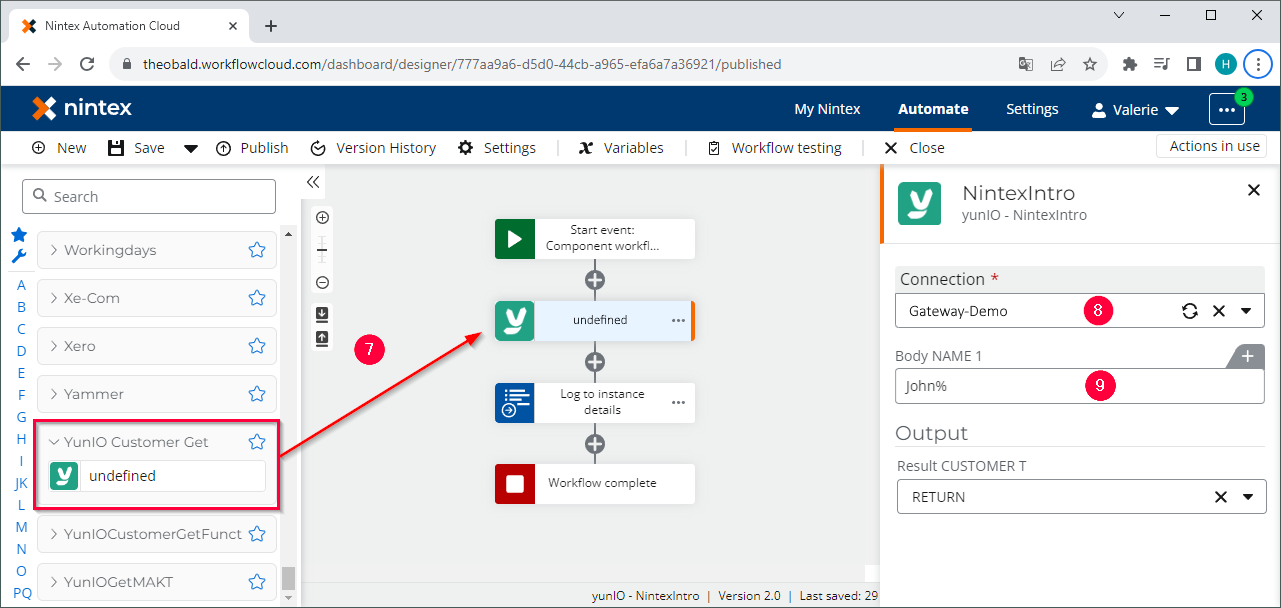Click the Publish button
1281x608 pixels.
click(252, 147)
